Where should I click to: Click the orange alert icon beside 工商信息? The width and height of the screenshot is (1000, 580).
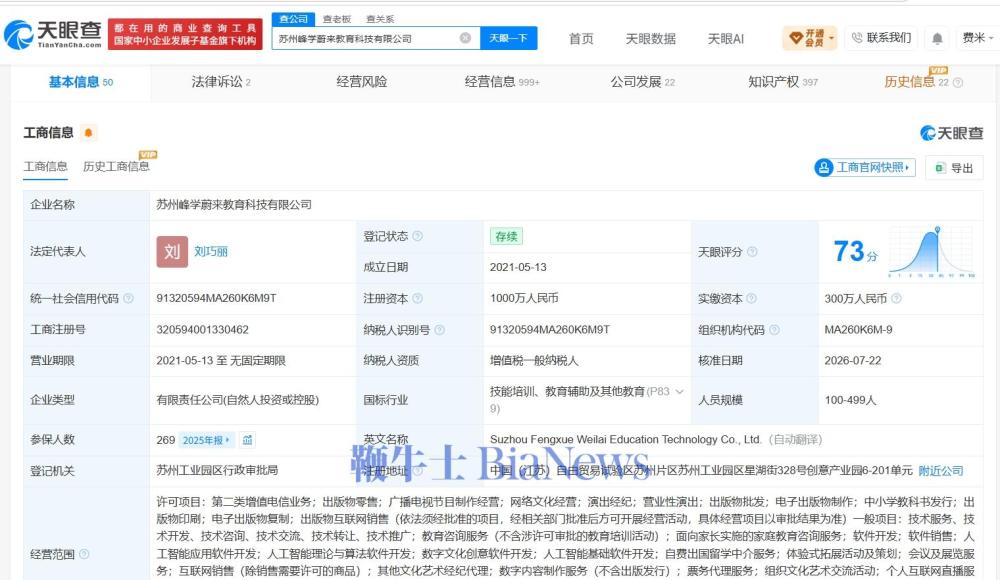(x=89, y=133)
